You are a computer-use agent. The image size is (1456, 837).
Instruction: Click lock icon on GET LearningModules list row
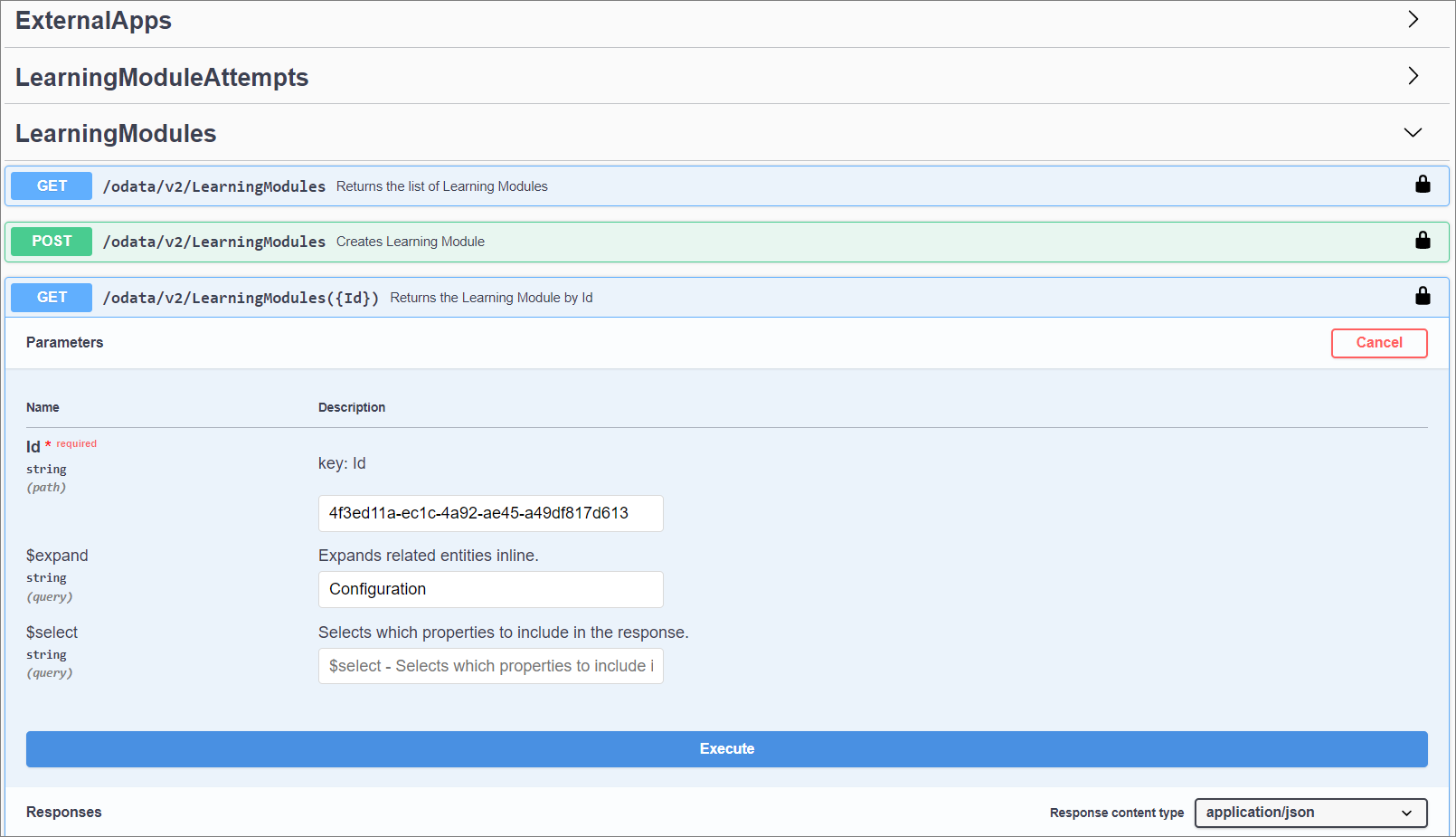(1423, 185)
